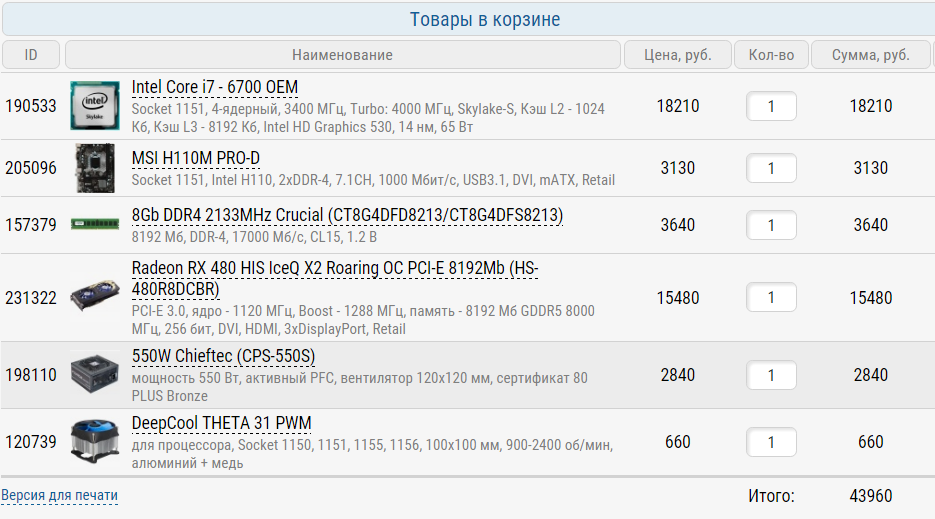Image resolution: width=935 pixels, height=519 pixels.
Task: Click the sum 2840 in the 'Сумма' column
Action: (871, 375)
